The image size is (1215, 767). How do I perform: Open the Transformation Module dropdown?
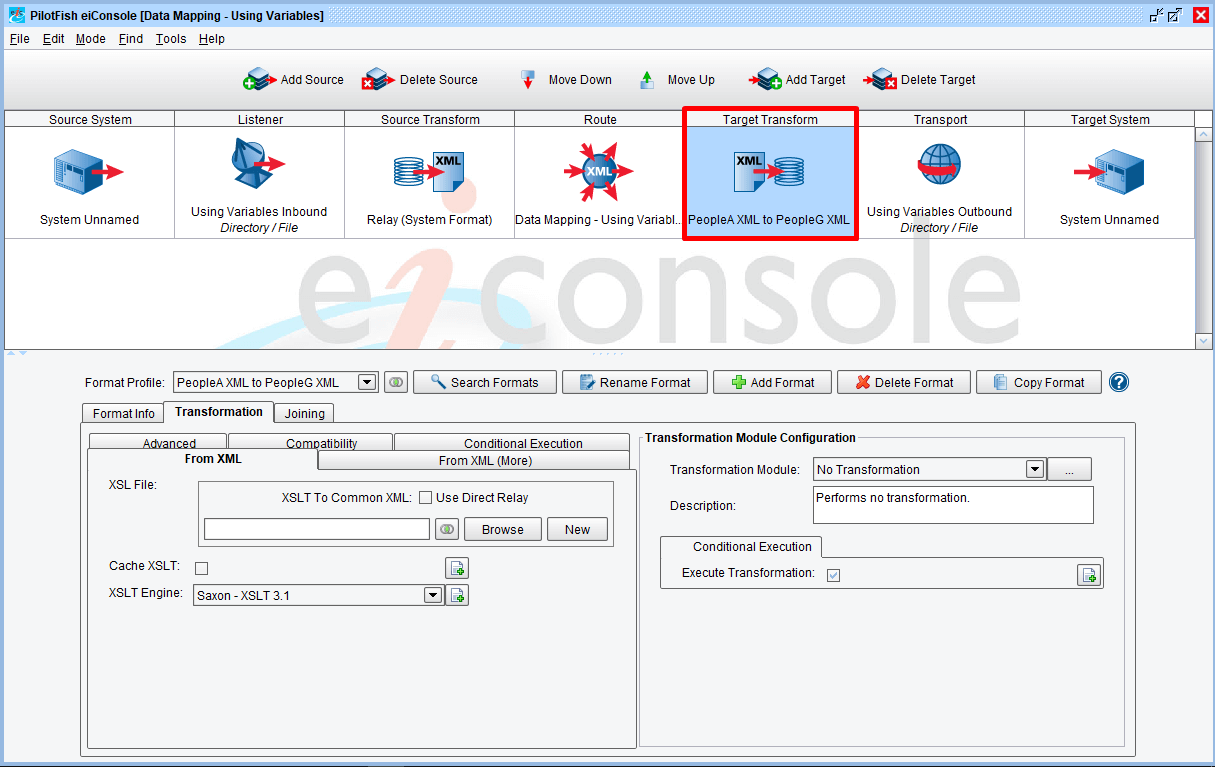tap(1035, 470)
